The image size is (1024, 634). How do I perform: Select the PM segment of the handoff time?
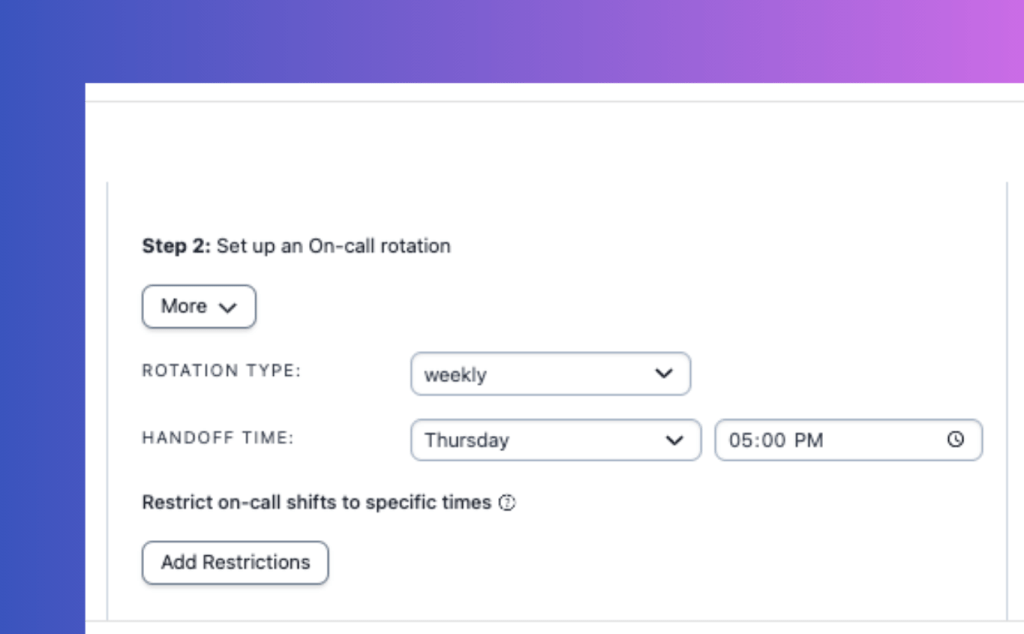coord(808,440)
